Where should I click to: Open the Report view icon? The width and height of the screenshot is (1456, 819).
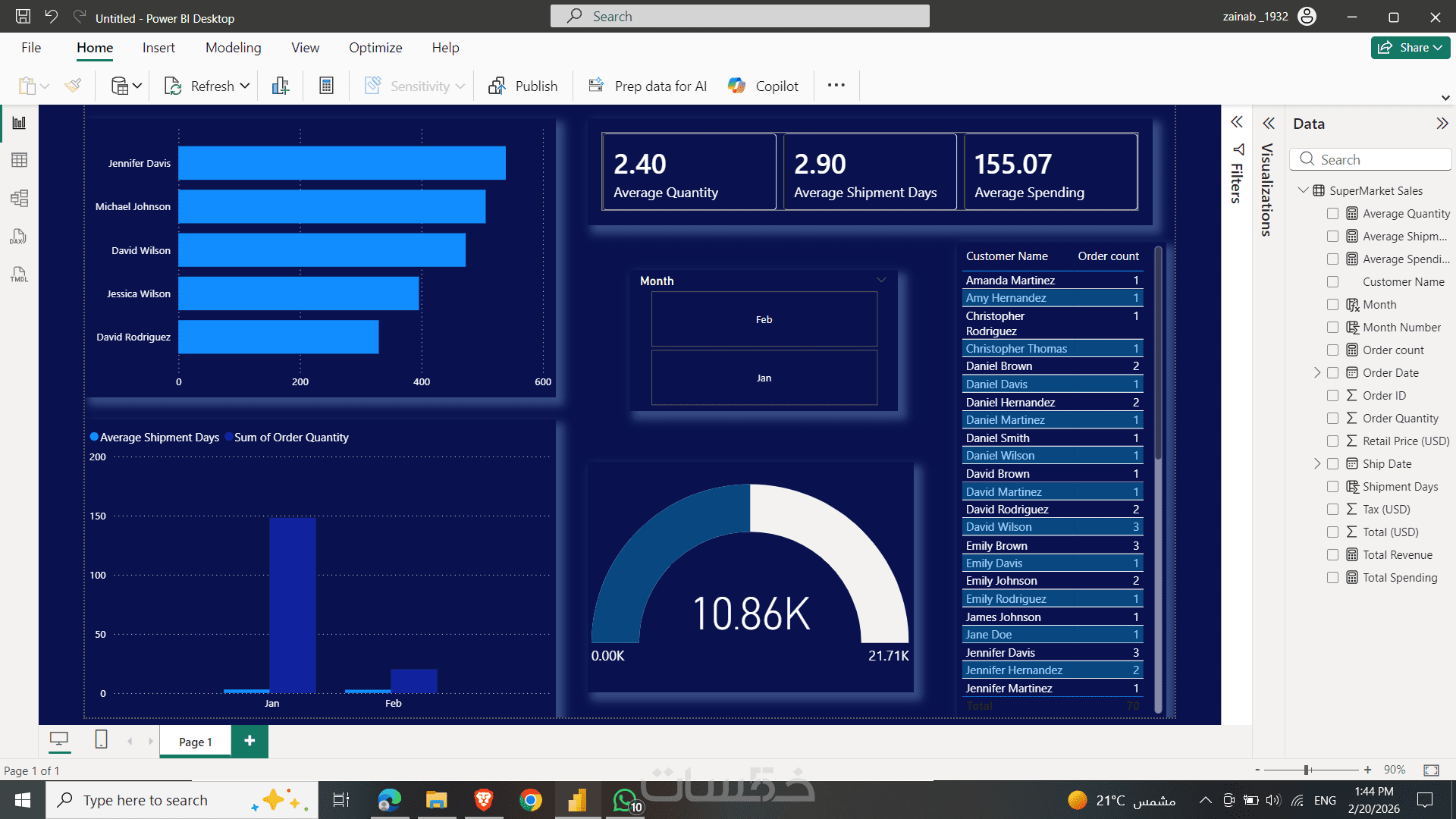tap(19, 123)
